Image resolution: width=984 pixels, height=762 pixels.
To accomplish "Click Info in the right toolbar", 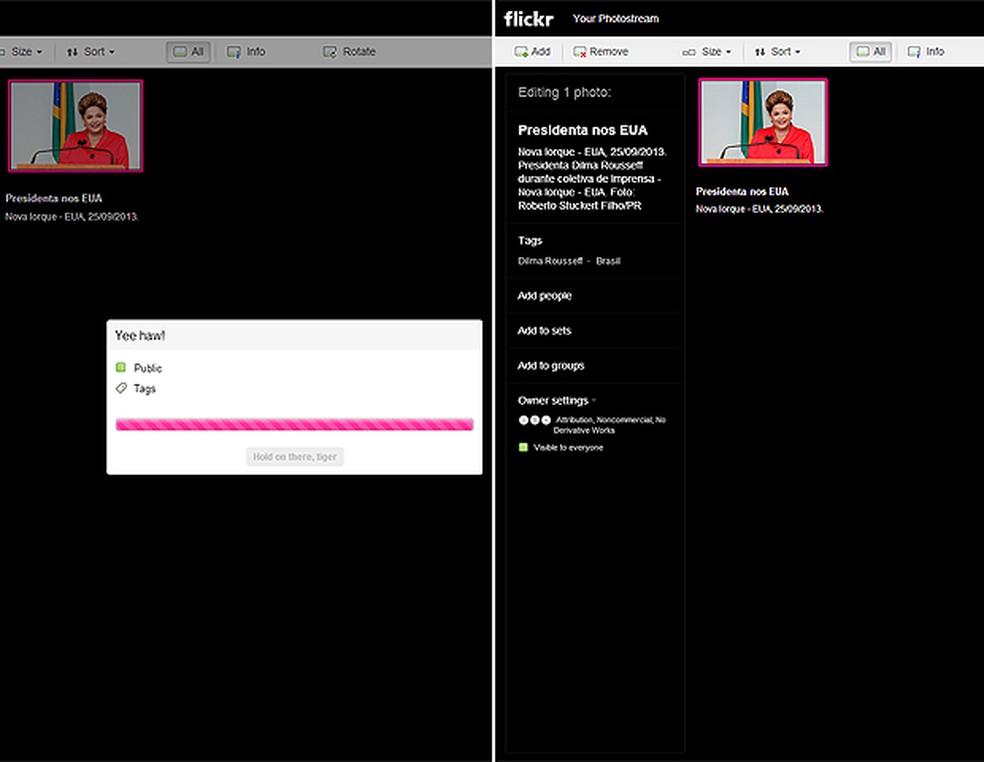I will (926, 51).
